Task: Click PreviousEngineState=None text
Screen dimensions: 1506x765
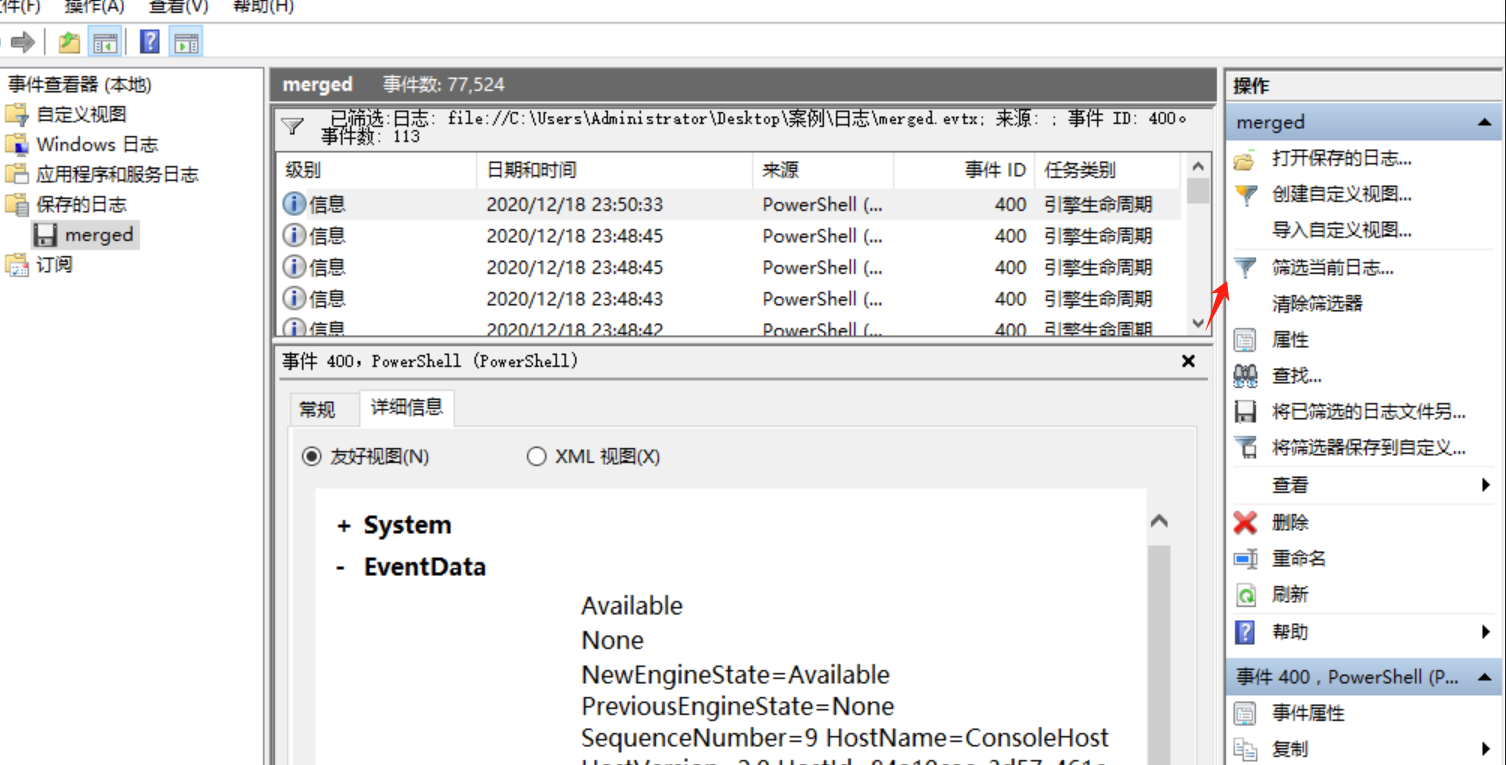Action: (738, 707)
